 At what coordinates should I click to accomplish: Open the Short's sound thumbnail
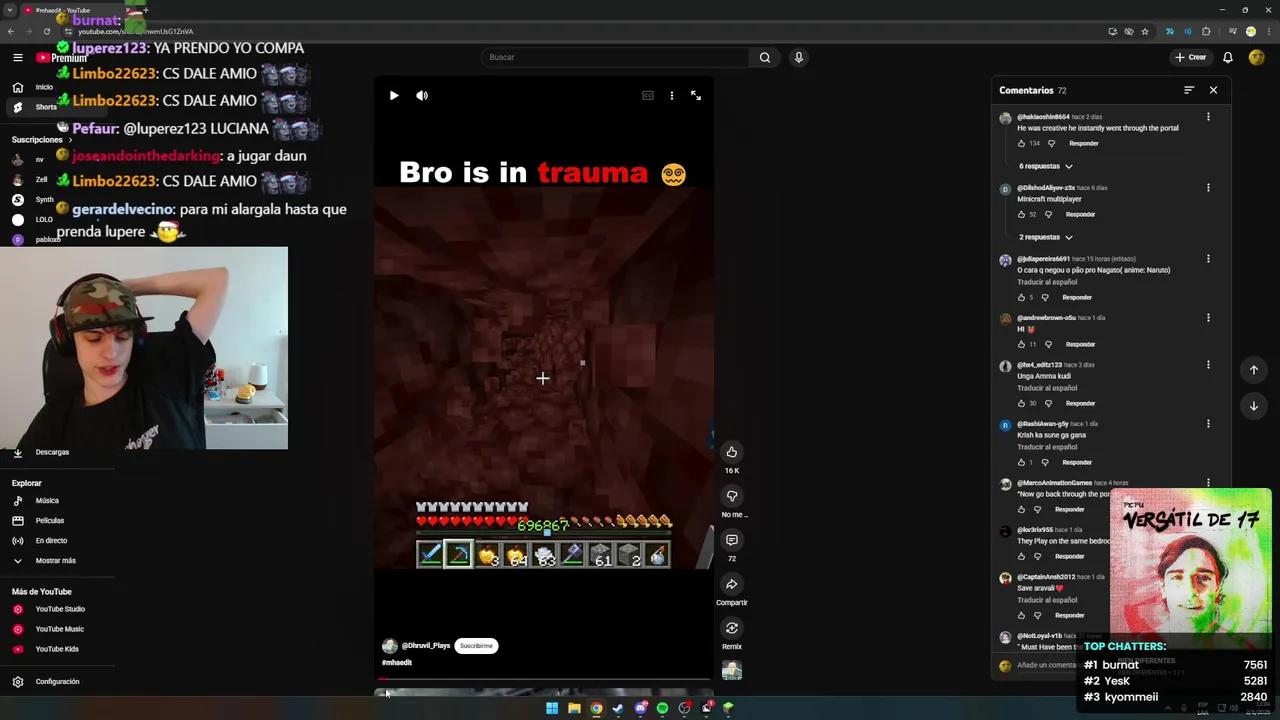tap(732, 671)
